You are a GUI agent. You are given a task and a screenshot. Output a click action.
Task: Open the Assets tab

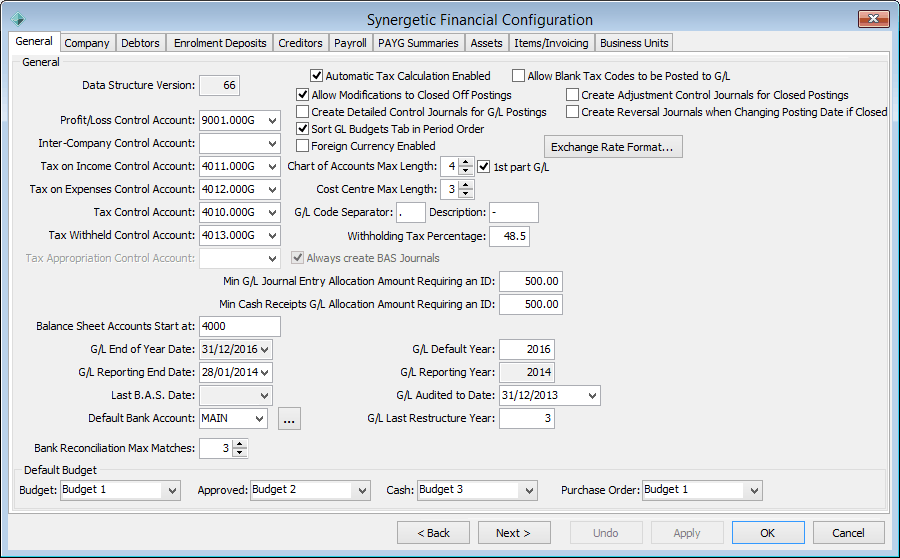tap(486, 43)
